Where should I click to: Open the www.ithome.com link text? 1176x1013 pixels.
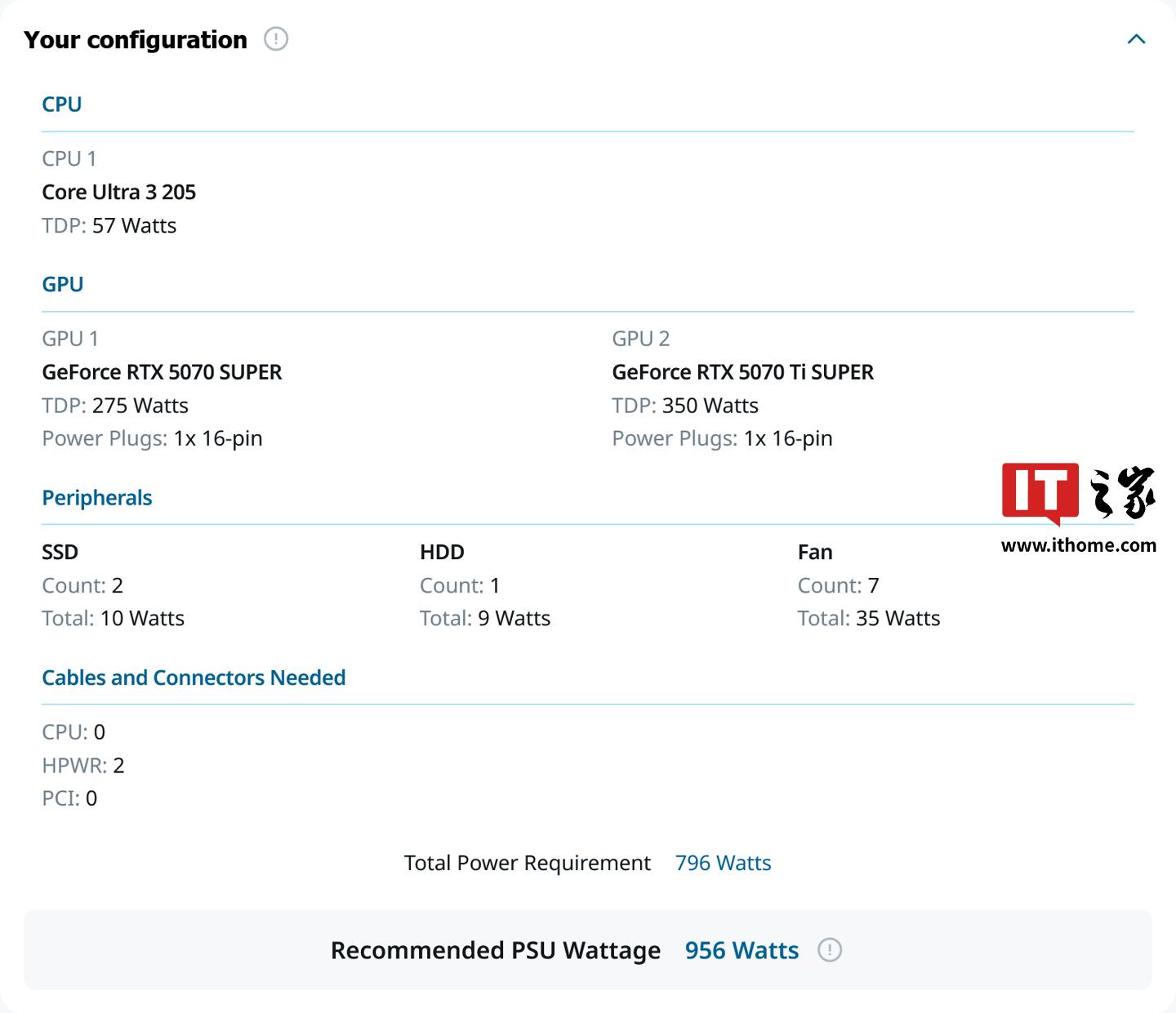[x=1078, y=545]
